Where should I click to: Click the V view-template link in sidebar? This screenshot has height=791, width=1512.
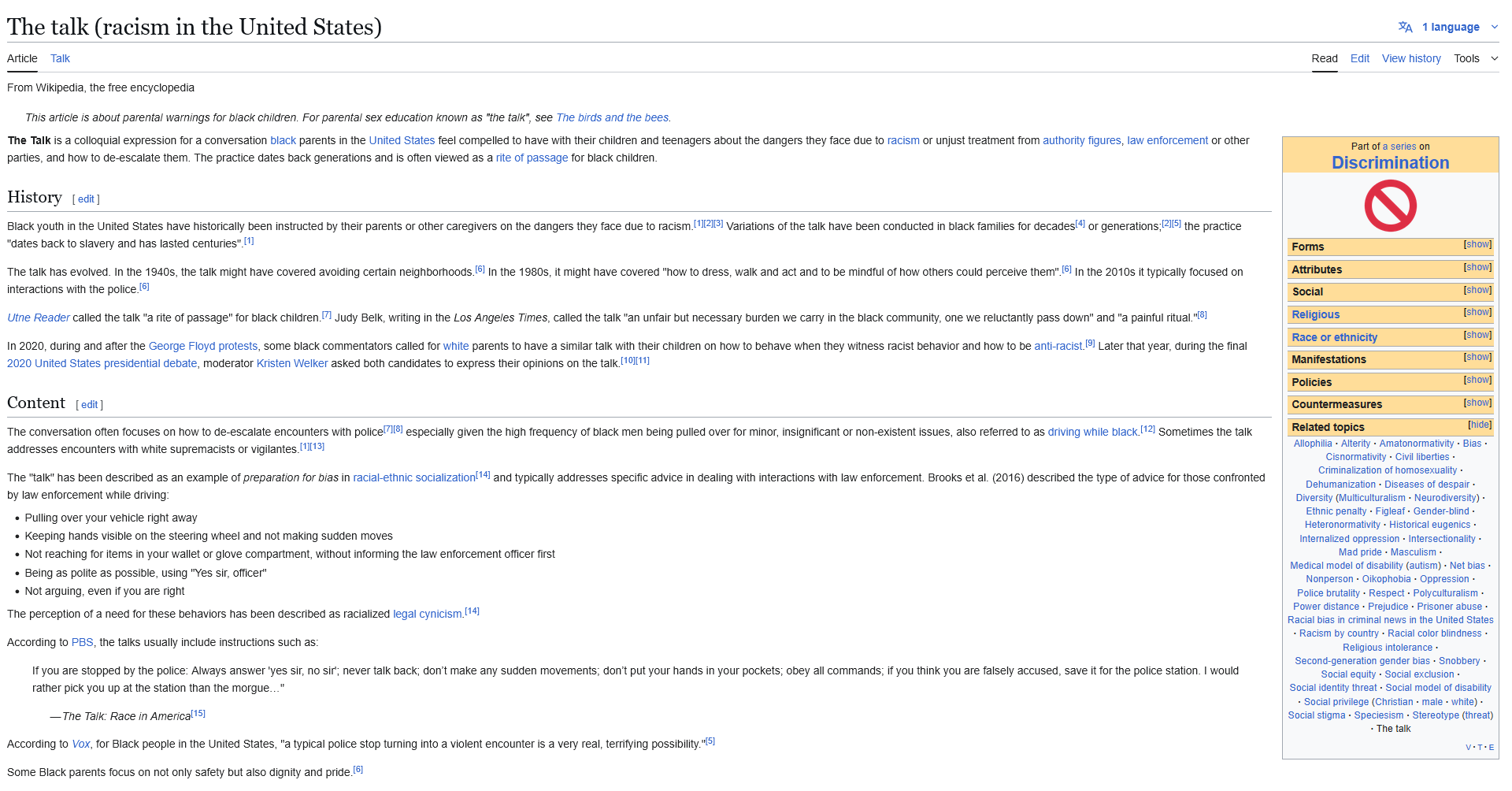(x=1468, y=747)
